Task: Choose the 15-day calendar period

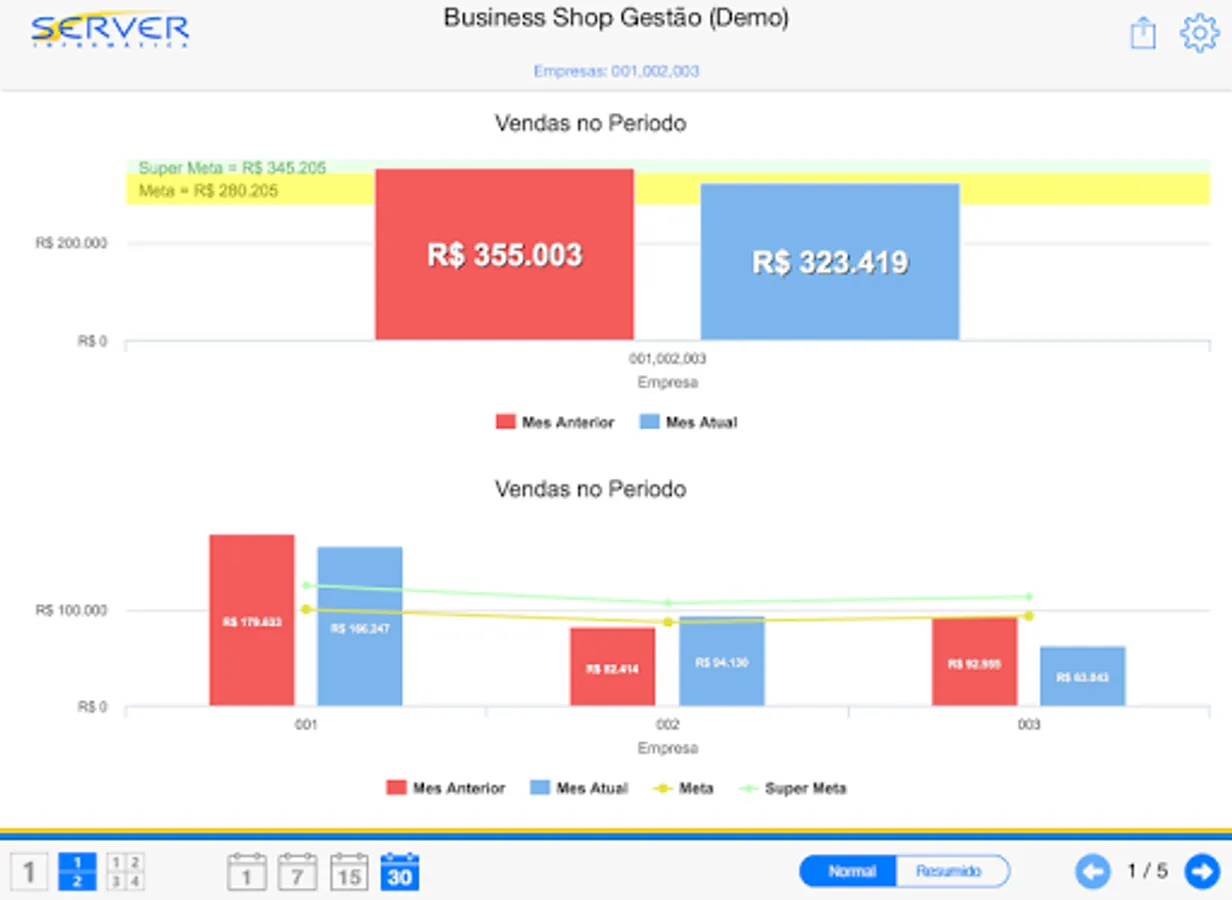Action: pos(349,872)
